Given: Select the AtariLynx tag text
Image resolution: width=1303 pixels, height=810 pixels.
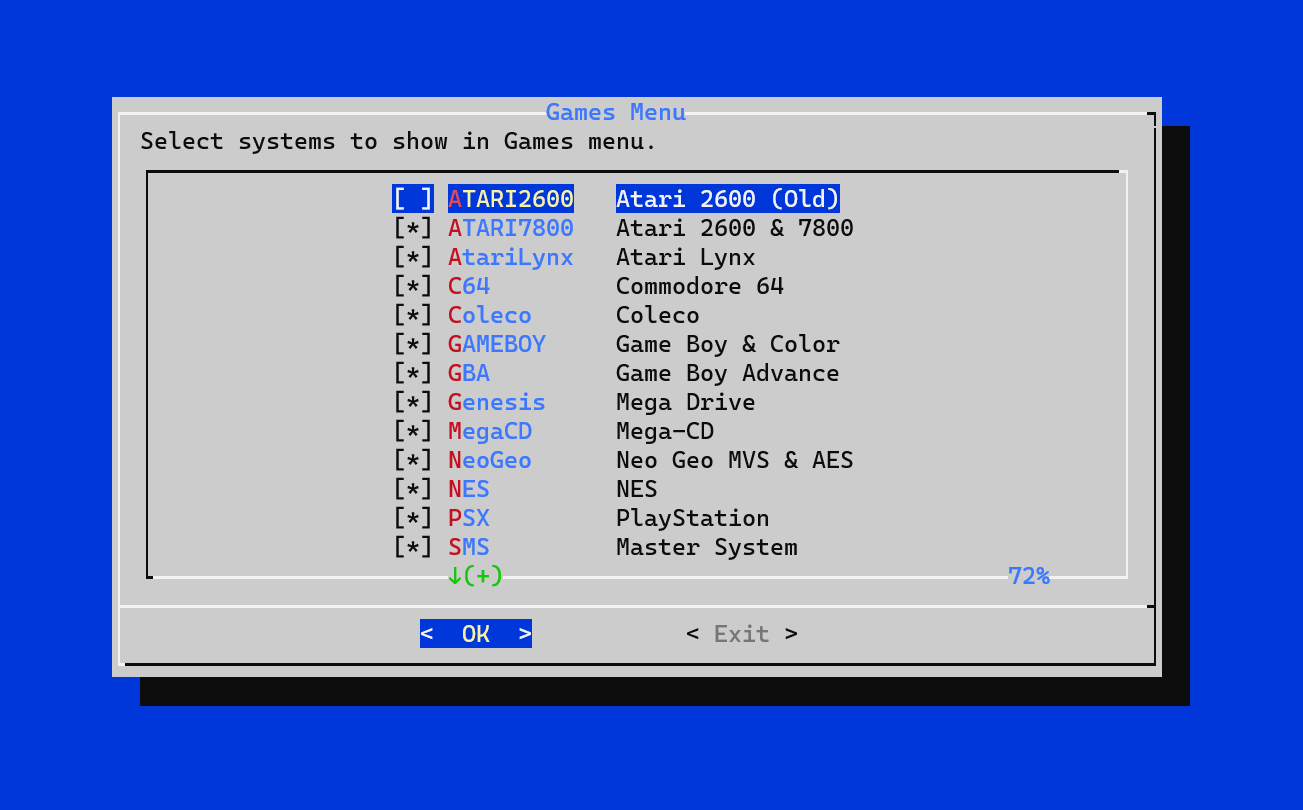Looking at the screenshot, I should click(x=511, y=257).
